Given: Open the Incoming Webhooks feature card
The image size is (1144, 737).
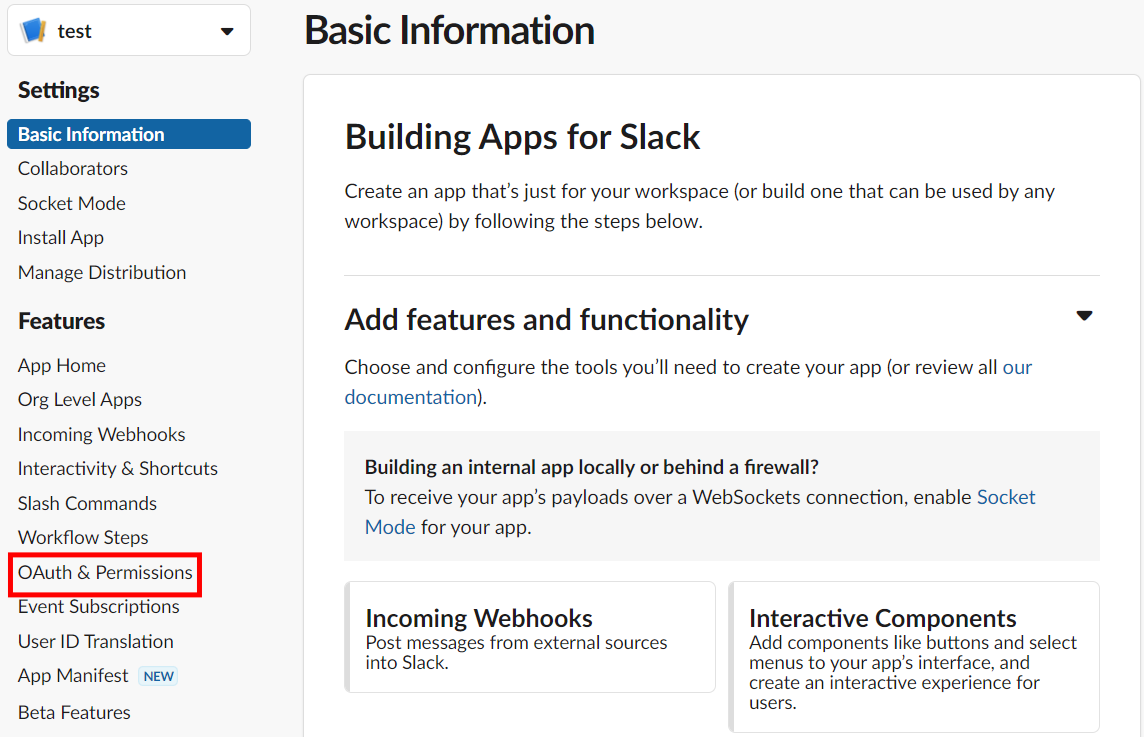Looking at the screenshot, I should tap(530, 637).
